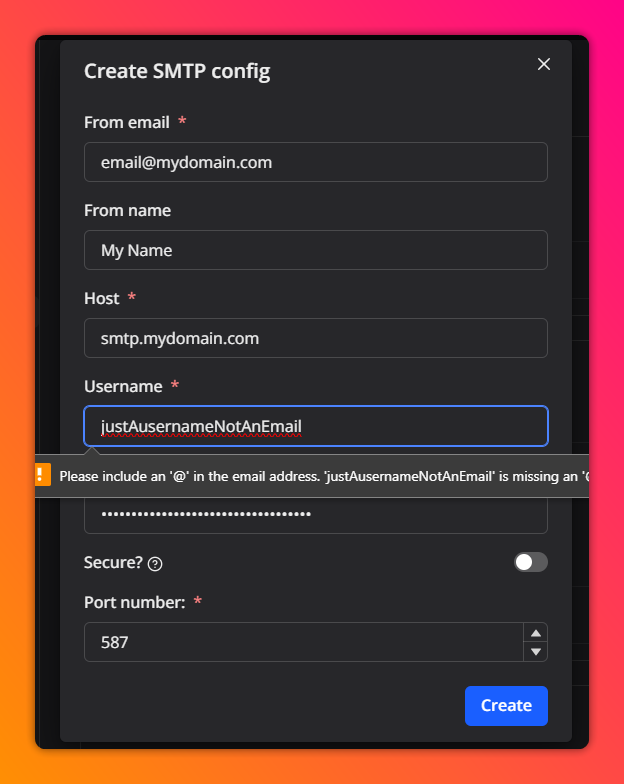Click the From email input field
Viewport: 624px width, 784px height.
(316, 162)
